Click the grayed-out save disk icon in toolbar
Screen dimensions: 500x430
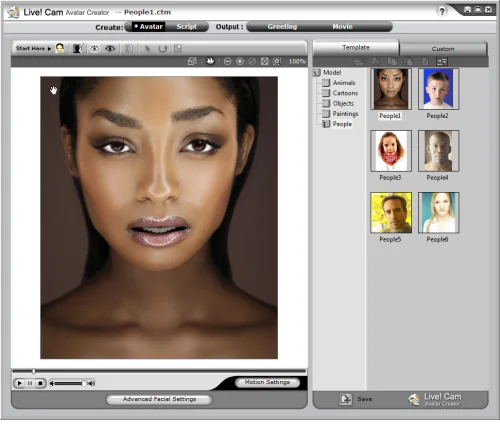pyautogui.click(x=178, y=48)
